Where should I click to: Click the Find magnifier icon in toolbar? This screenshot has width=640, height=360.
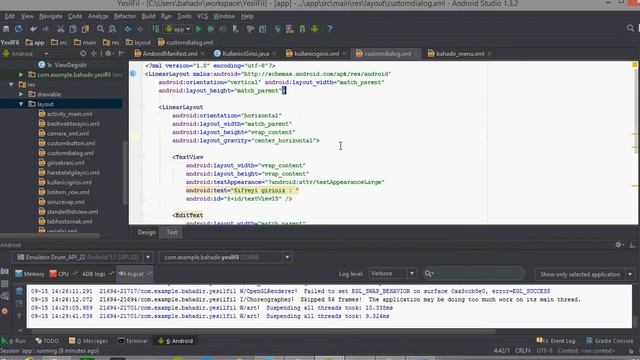pos(100,29)
